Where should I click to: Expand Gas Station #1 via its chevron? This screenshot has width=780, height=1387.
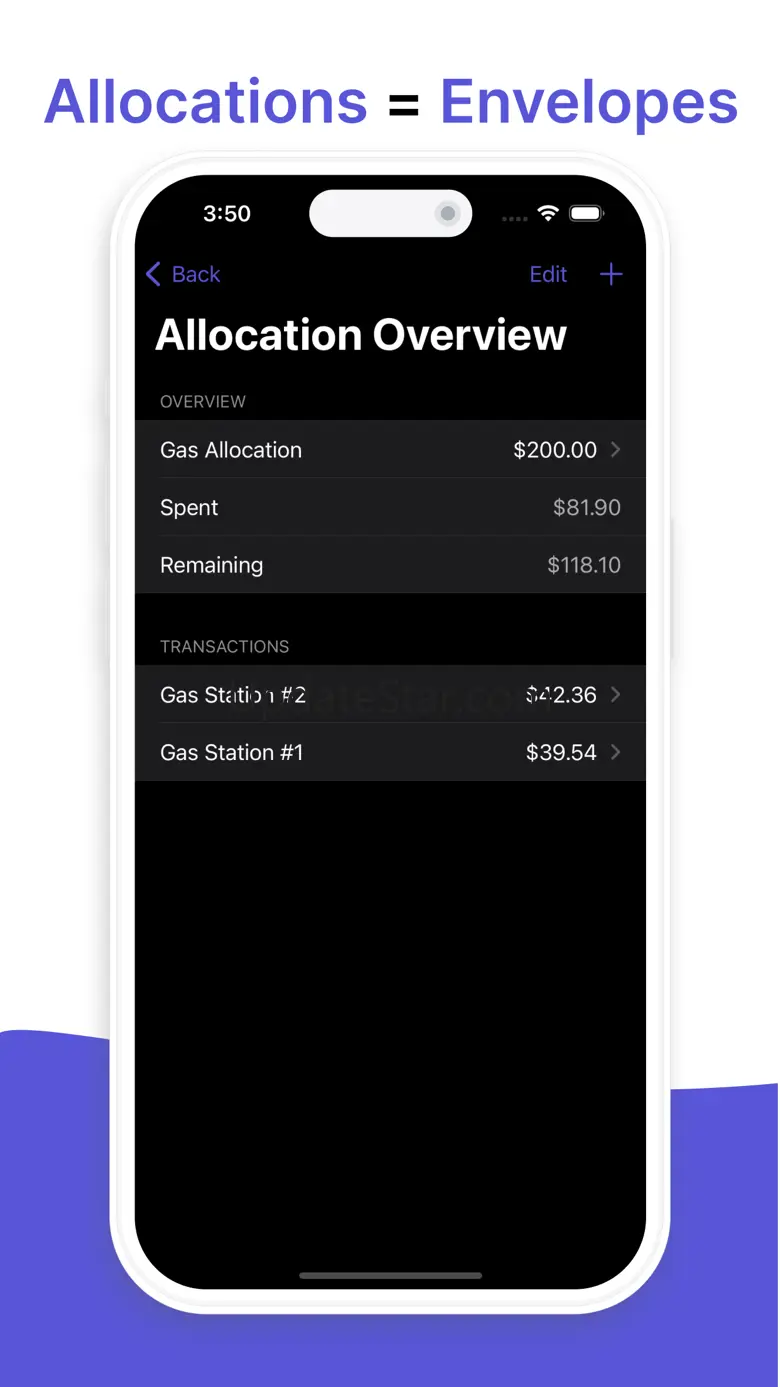tap(616, 752)
